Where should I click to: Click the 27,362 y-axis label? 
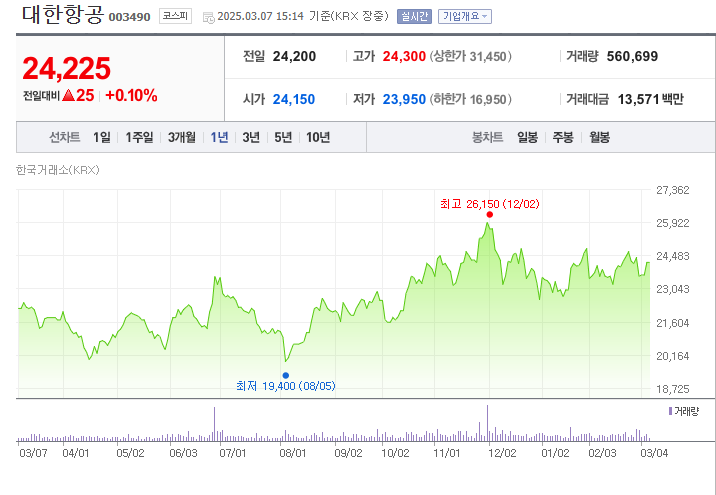coord(673,190)
